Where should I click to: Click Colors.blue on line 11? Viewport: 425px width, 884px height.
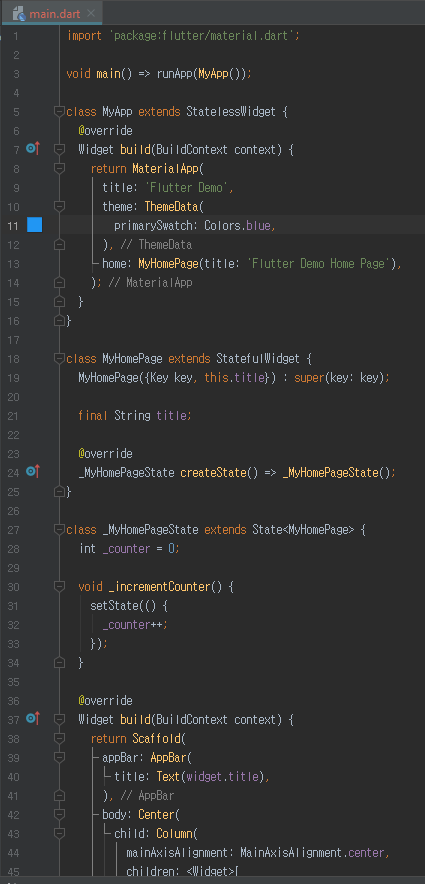point(237,226)
